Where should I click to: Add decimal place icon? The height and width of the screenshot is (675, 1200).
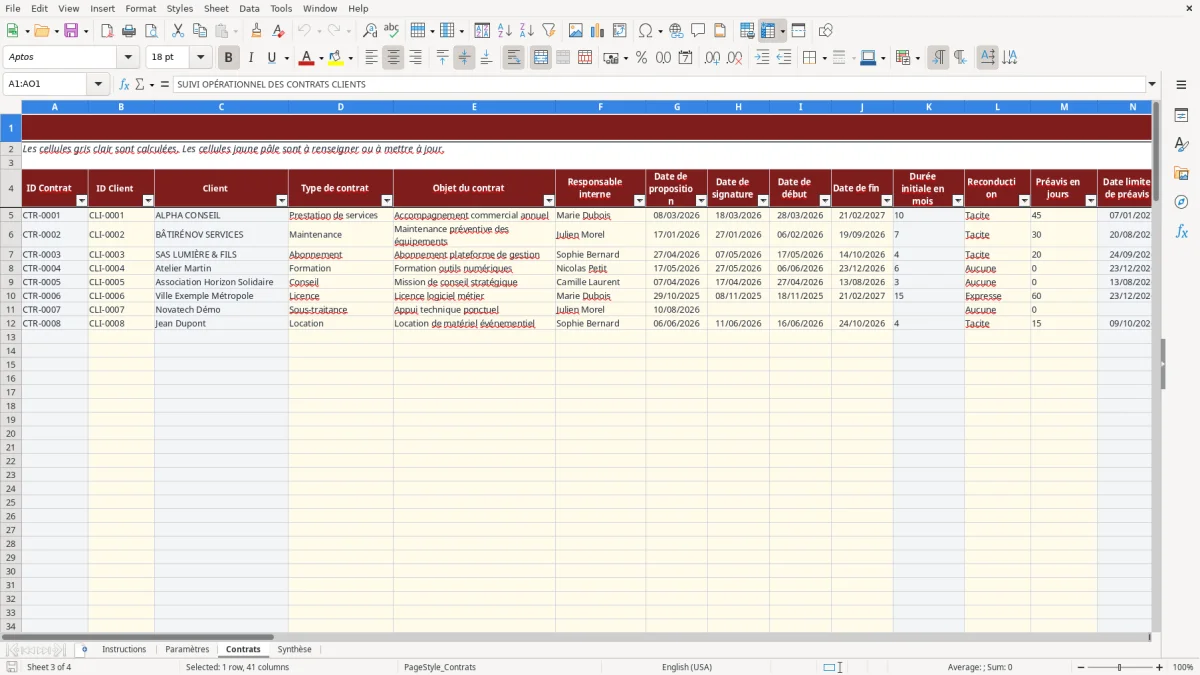tap(714, 58)
